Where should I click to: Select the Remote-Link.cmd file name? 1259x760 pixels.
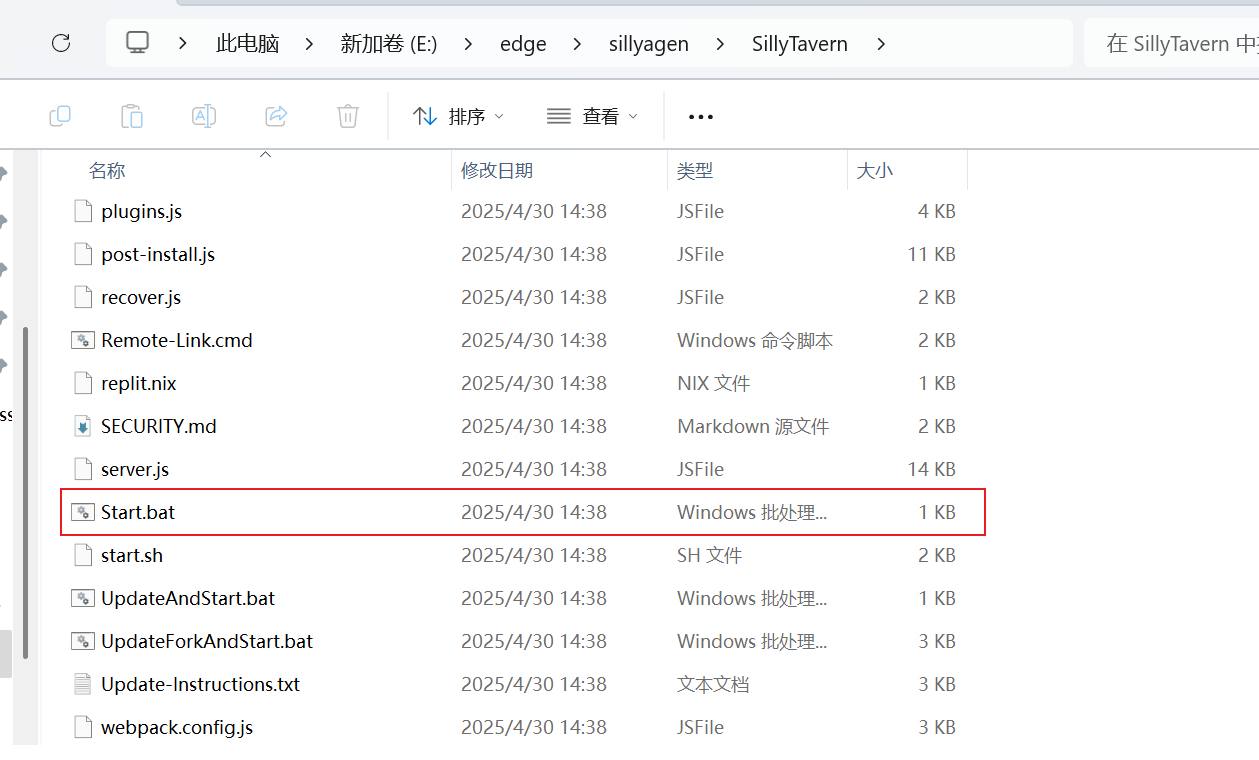(x=177, y=340)
